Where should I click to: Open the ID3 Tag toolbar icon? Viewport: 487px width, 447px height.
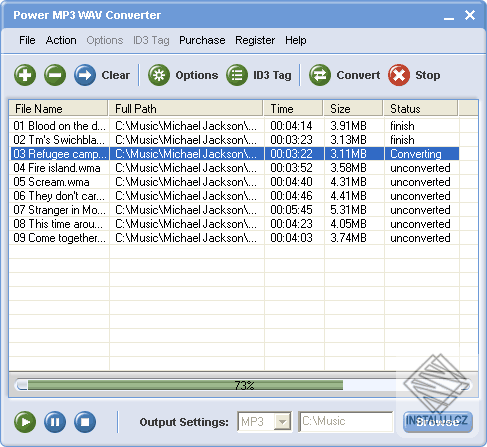237,75
